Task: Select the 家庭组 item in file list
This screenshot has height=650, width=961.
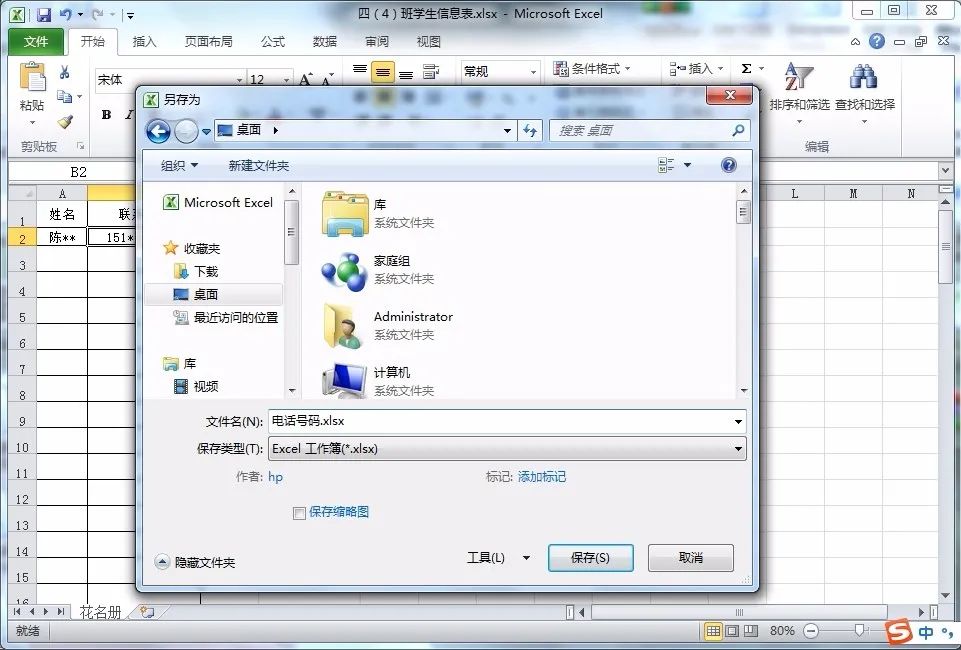Action: coord(379,270)
